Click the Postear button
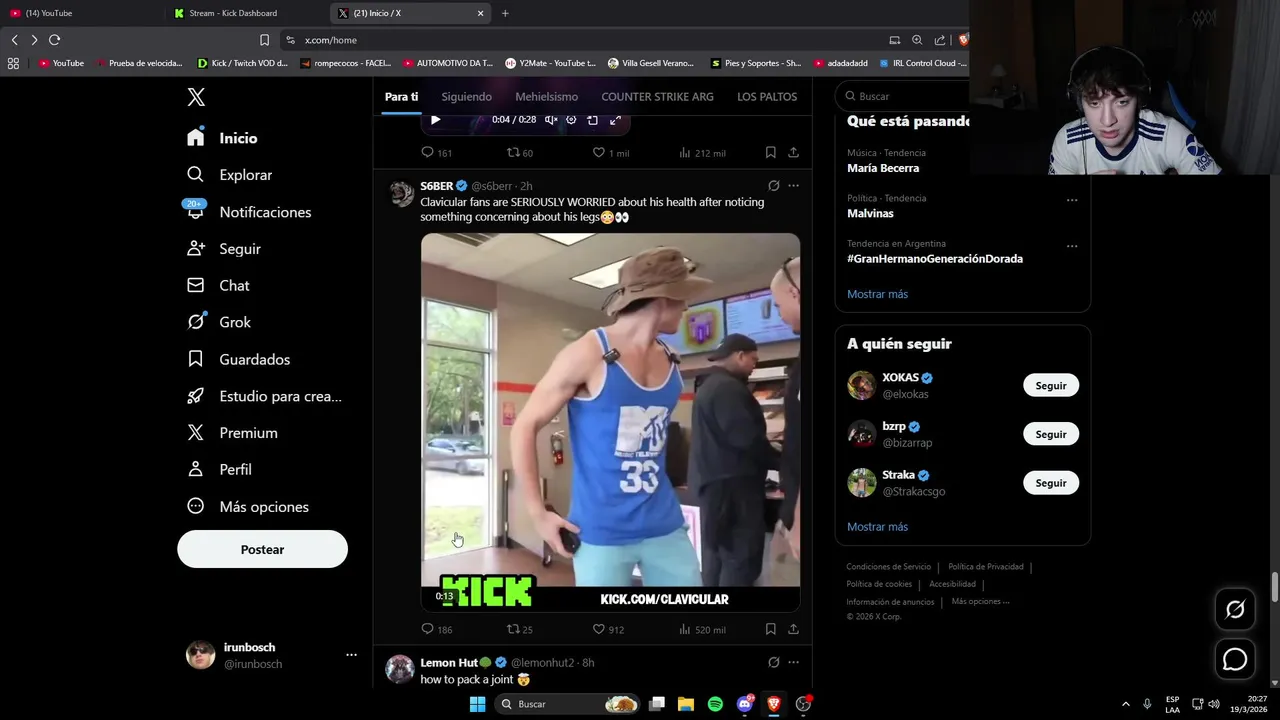This screenshot has width=1280, height=720. point(263,550)
